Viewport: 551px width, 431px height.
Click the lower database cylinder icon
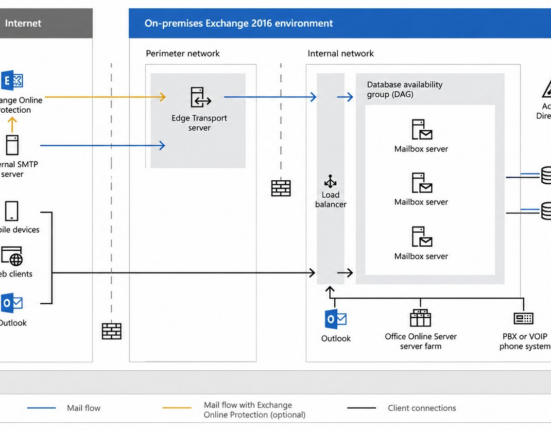pos(546,211)
